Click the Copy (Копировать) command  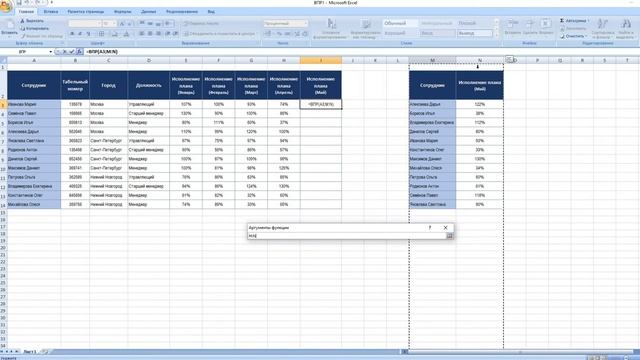pyautogui.click(x=34, y=29)
